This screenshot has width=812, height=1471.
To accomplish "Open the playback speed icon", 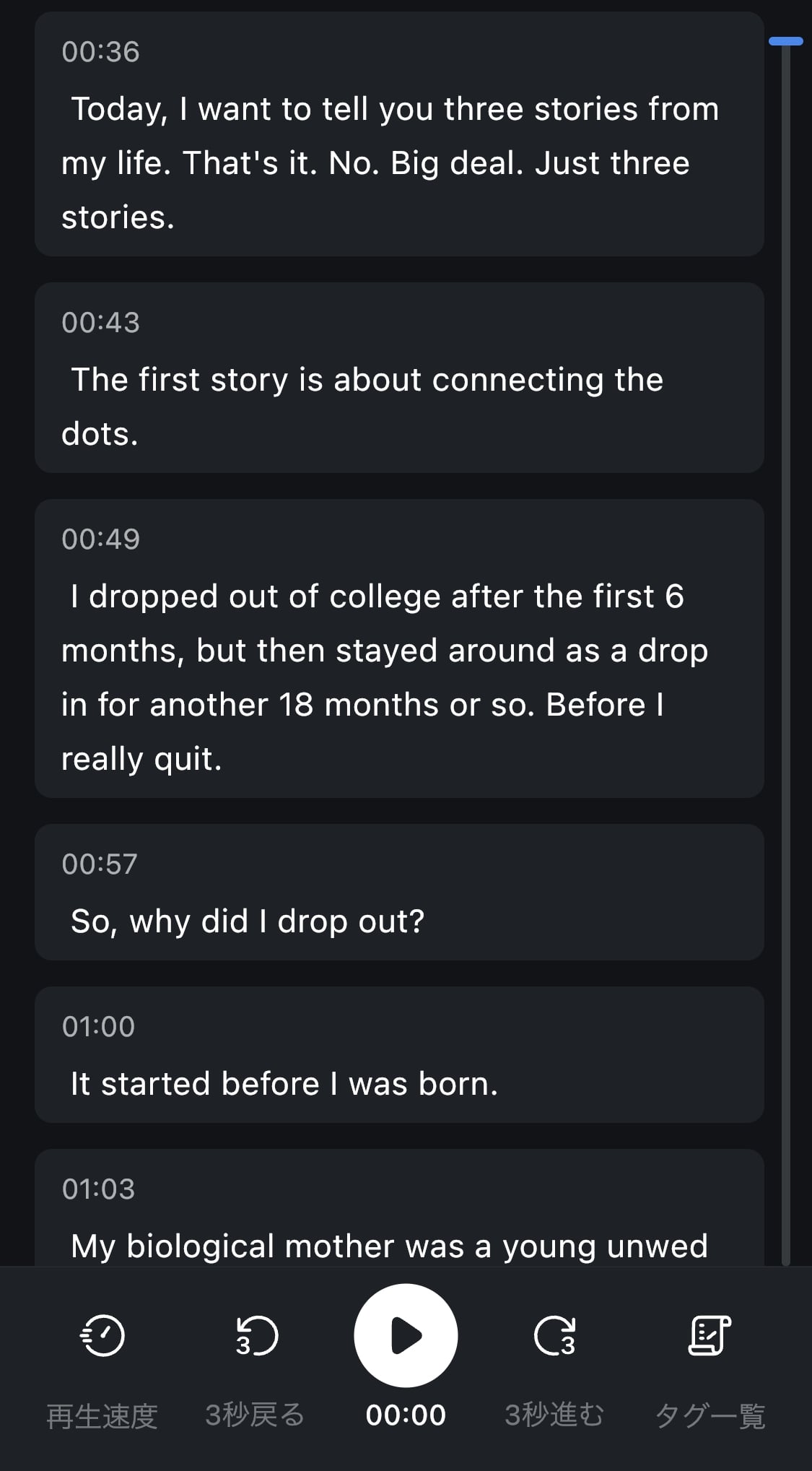I will [x=102, y=1336].
